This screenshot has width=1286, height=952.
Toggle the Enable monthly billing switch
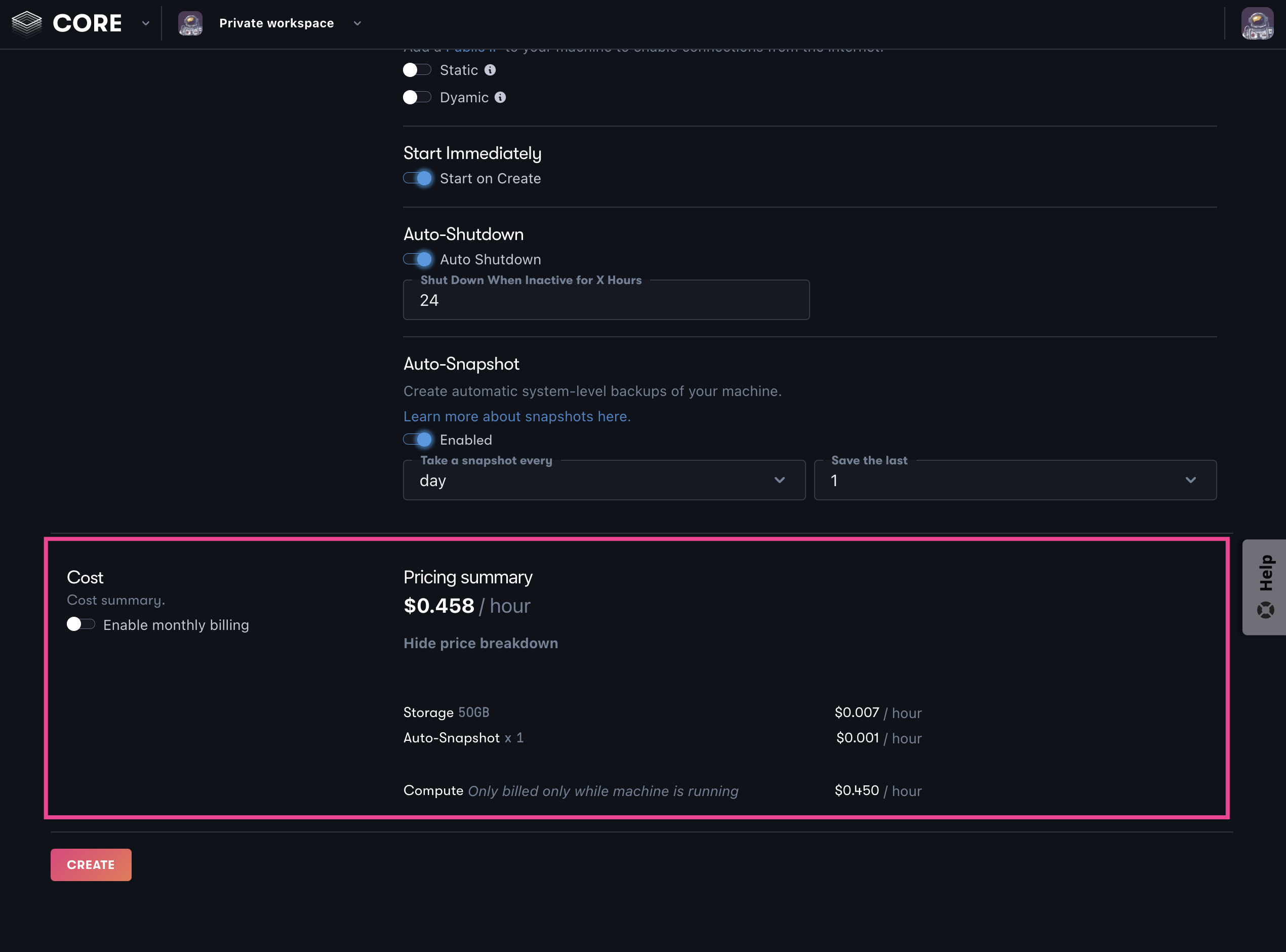coord(80,625)
